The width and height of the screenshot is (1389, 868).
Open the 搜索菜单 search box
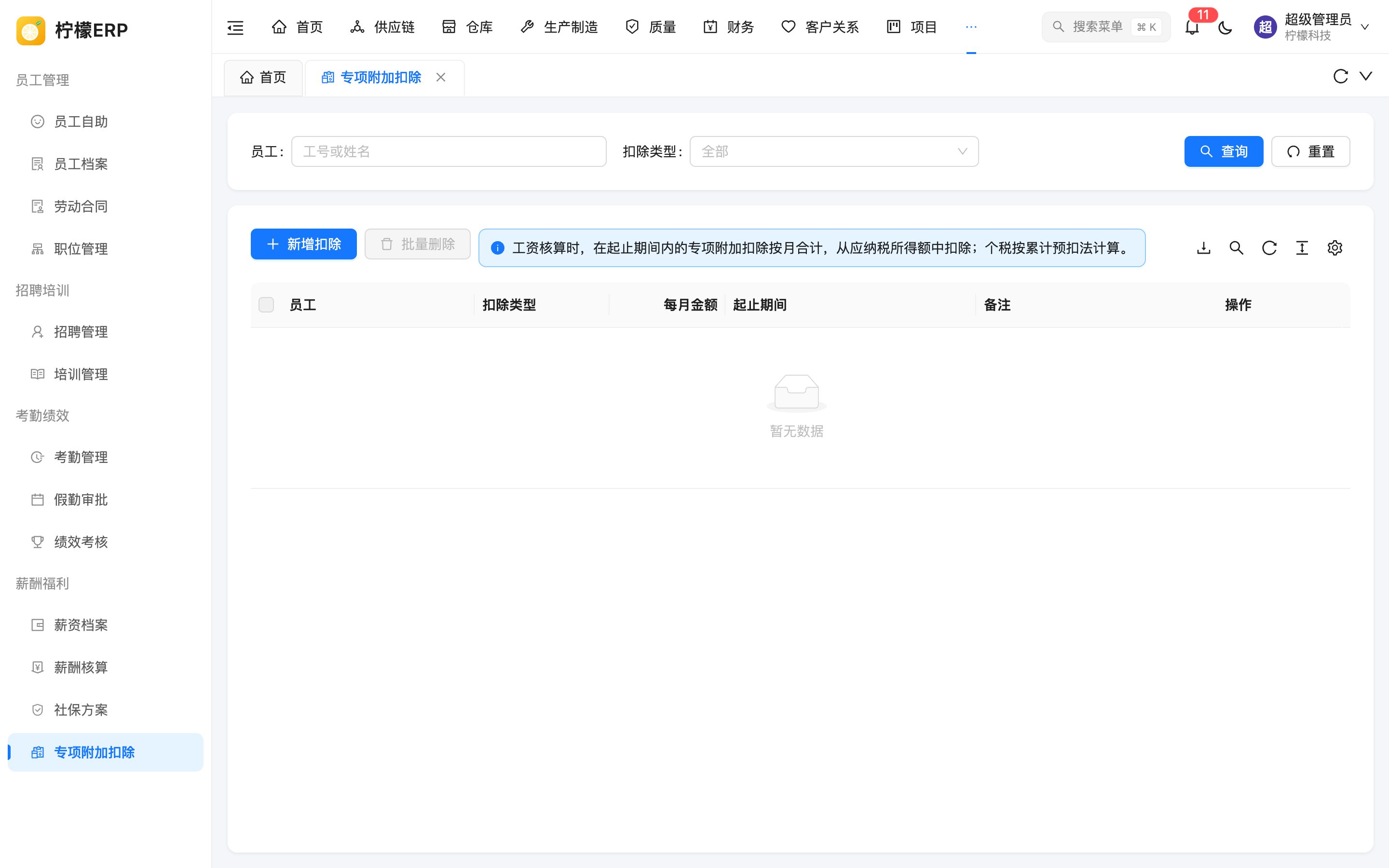1105,27
